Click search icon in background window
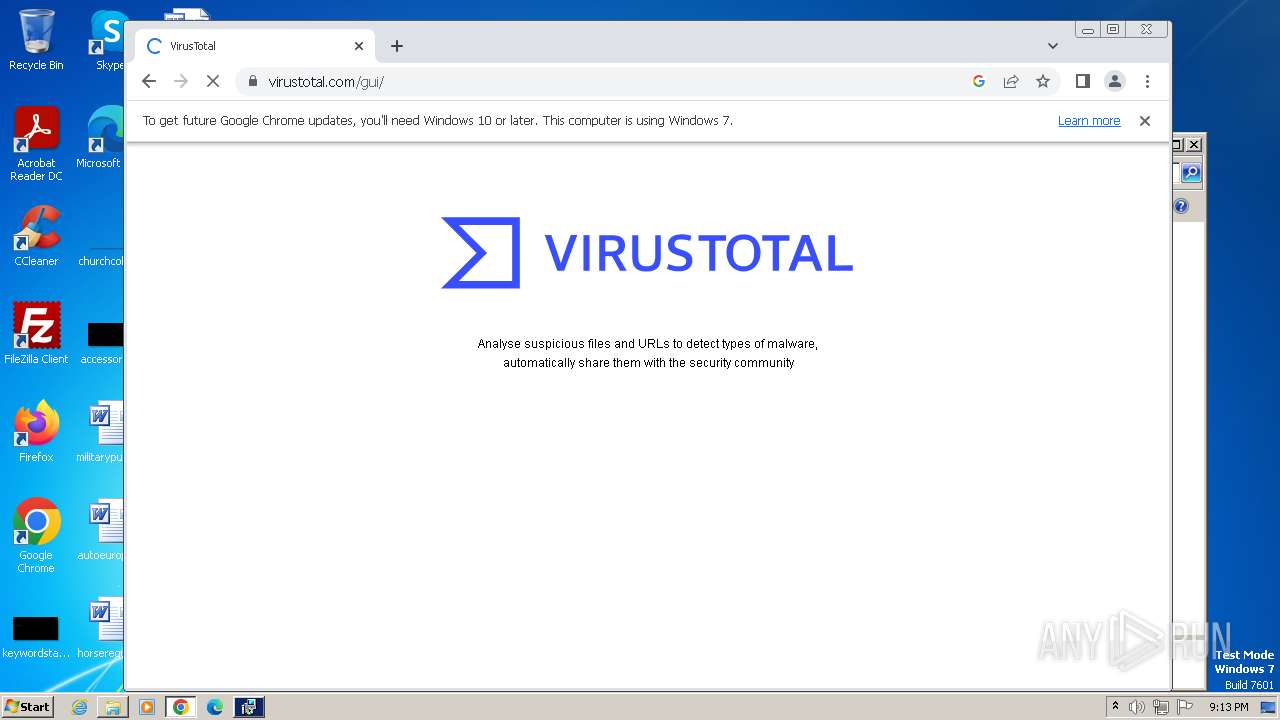The height and width of the screenshot is (720, 1280). pyautogui.click(x=1191, y=173)
